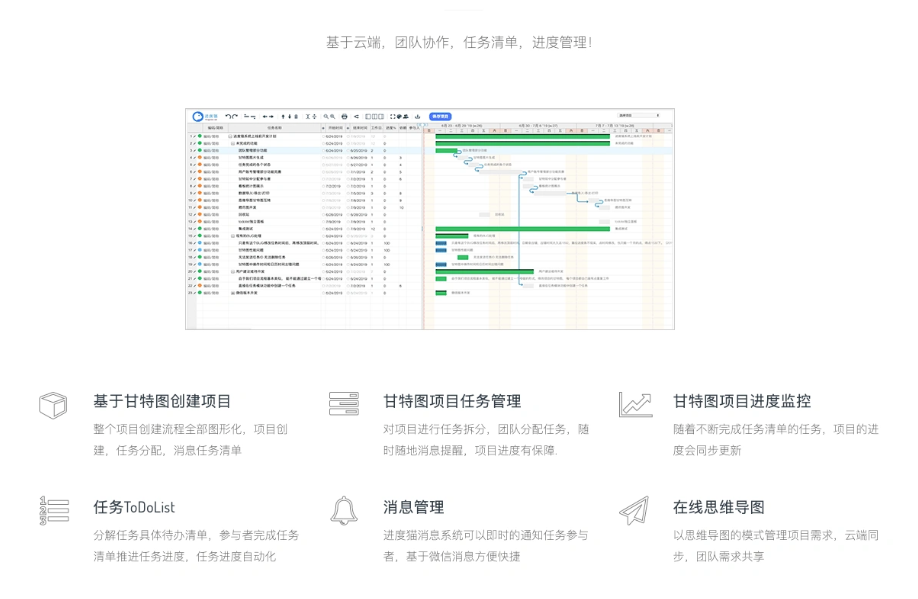Open the 在线思维导图 feature heading

718,507
